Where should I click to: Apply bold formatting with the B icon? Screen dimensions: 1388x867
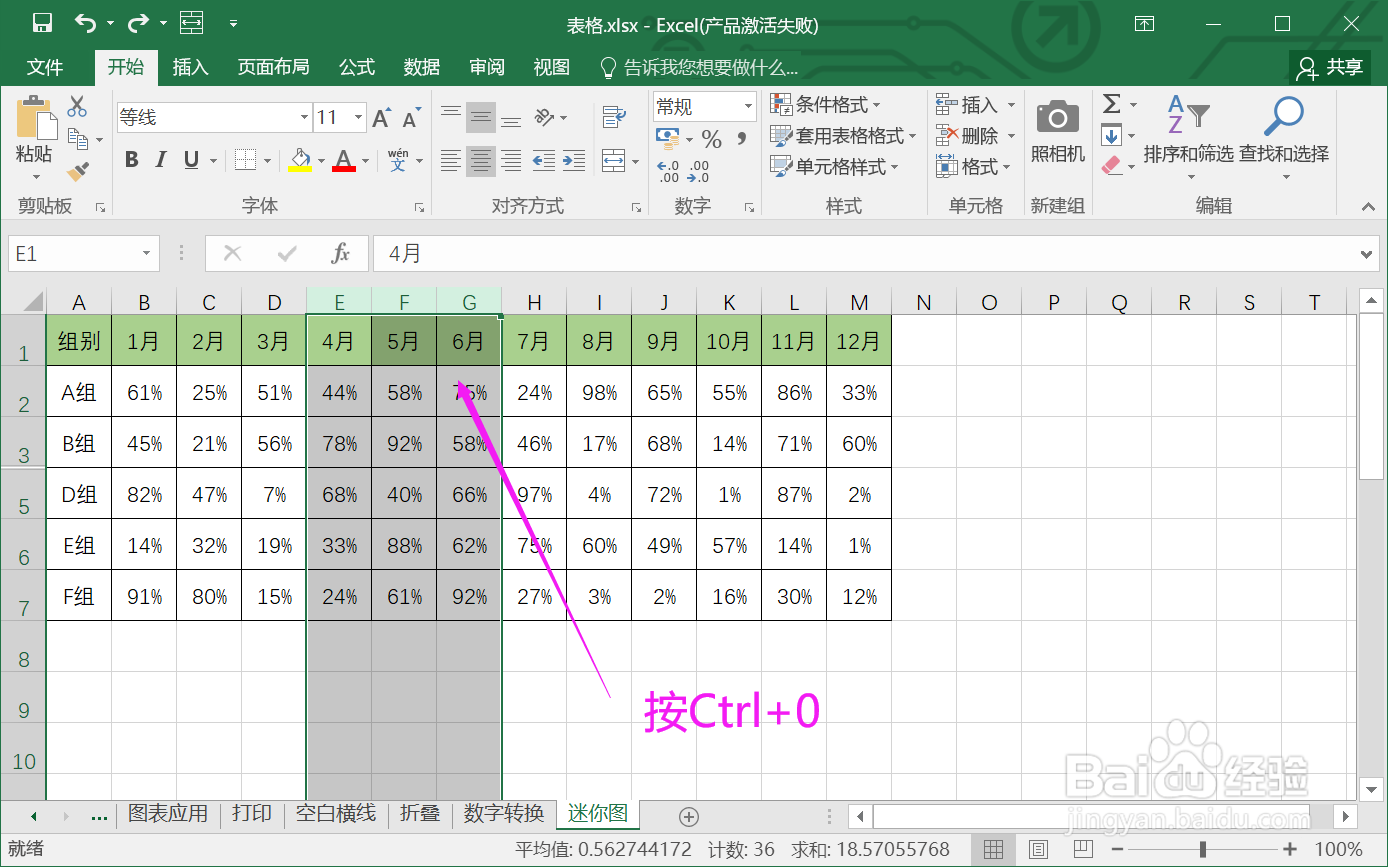131,159
